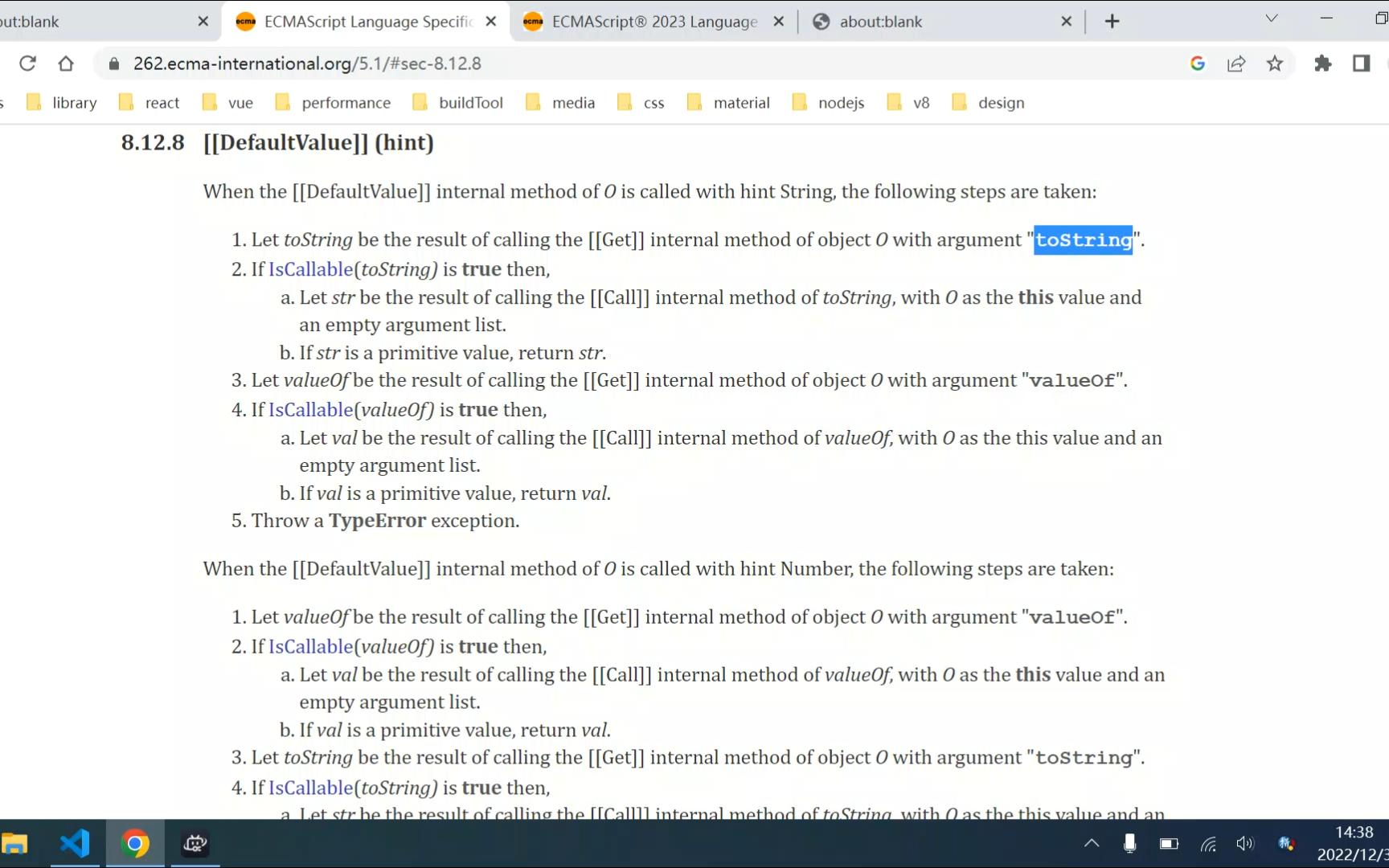Image resolution: width=1389 pixels, height=868 pixels.
Task: Share the current page
Action: click(1235, 63)
